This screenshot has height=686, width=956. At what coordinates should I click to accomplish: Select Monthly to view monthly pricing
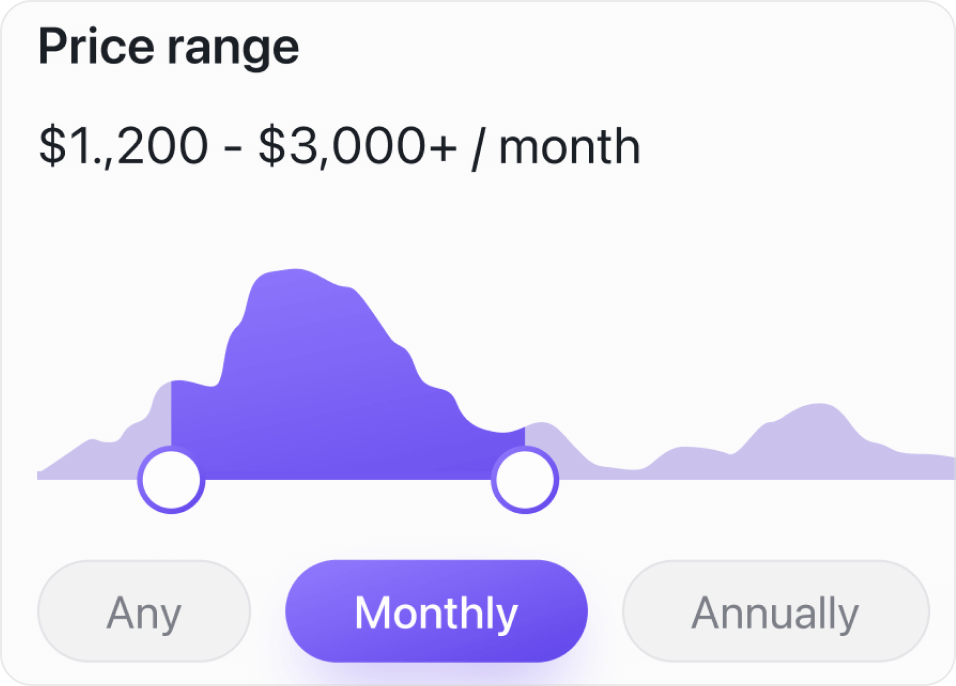pyautogui.click(x=435, y=611)
